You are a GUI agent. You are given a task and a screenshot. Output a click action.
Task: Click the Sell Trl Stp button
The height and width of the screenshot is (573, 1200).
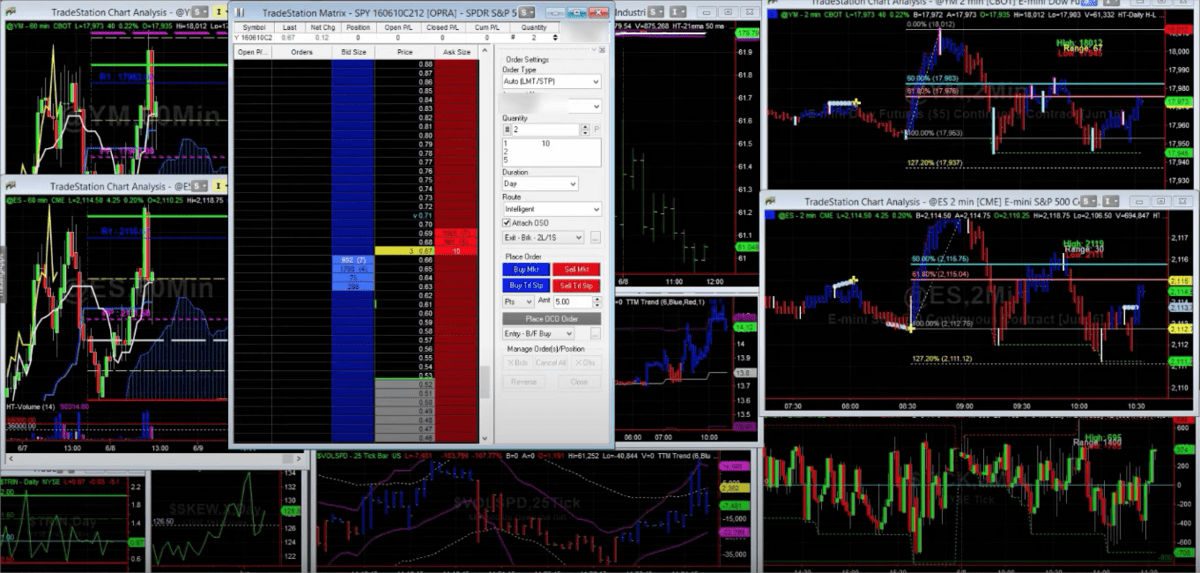pyautogui.click(x=576, y=285)
